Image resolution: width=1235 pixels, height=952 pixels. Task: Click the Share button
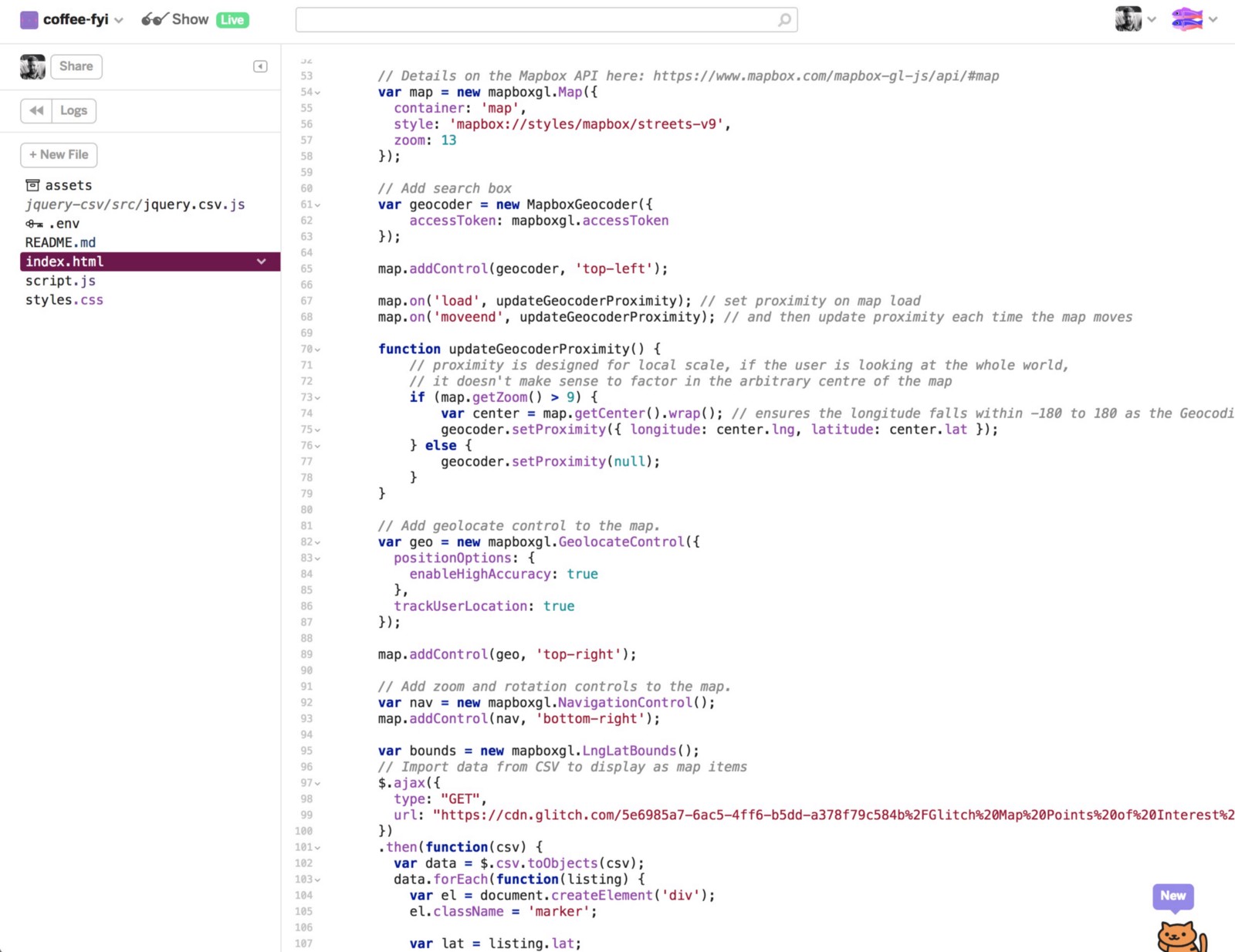[x=76, y=66]
